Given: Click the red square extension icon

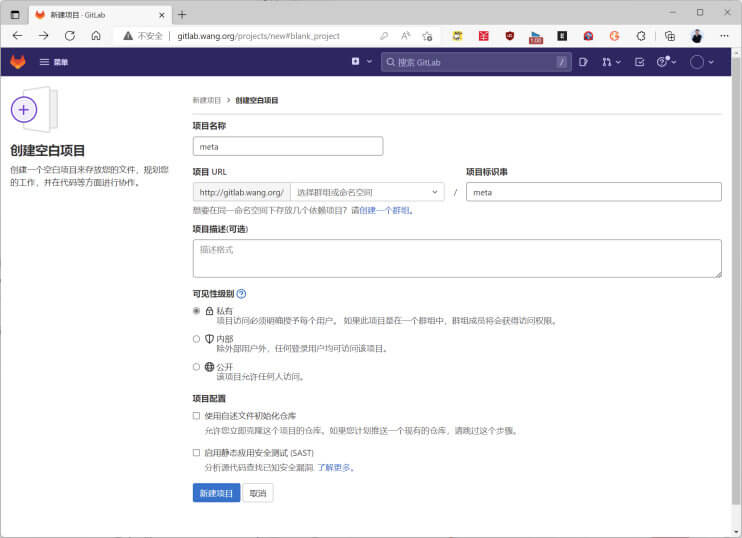Looking at the screenshot, I should (x=484, y=35).
